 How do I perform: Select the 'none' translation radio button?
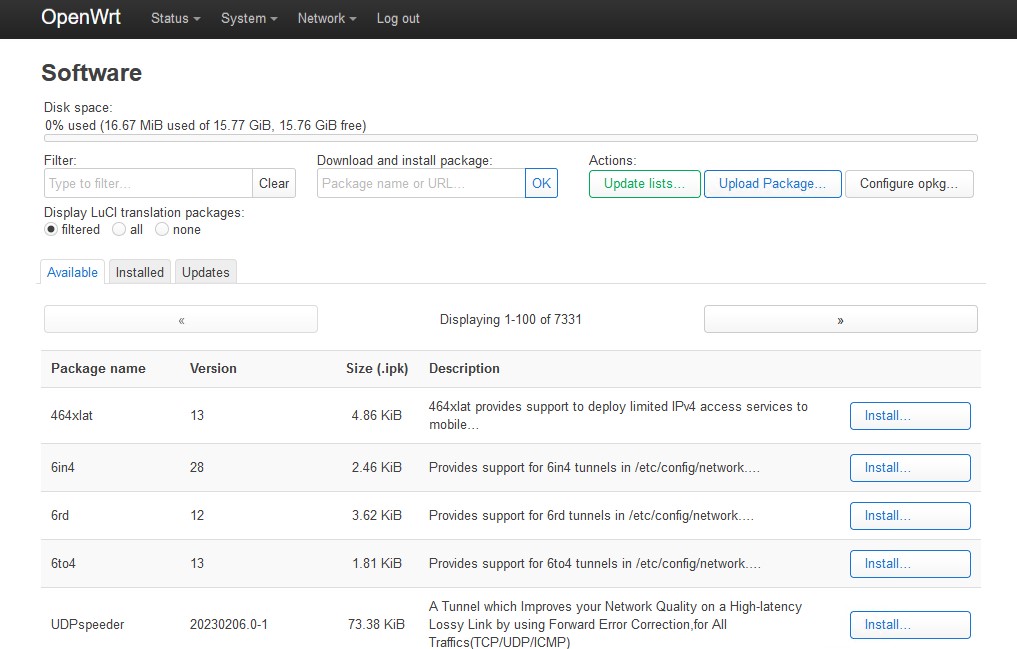pos(162,229)
